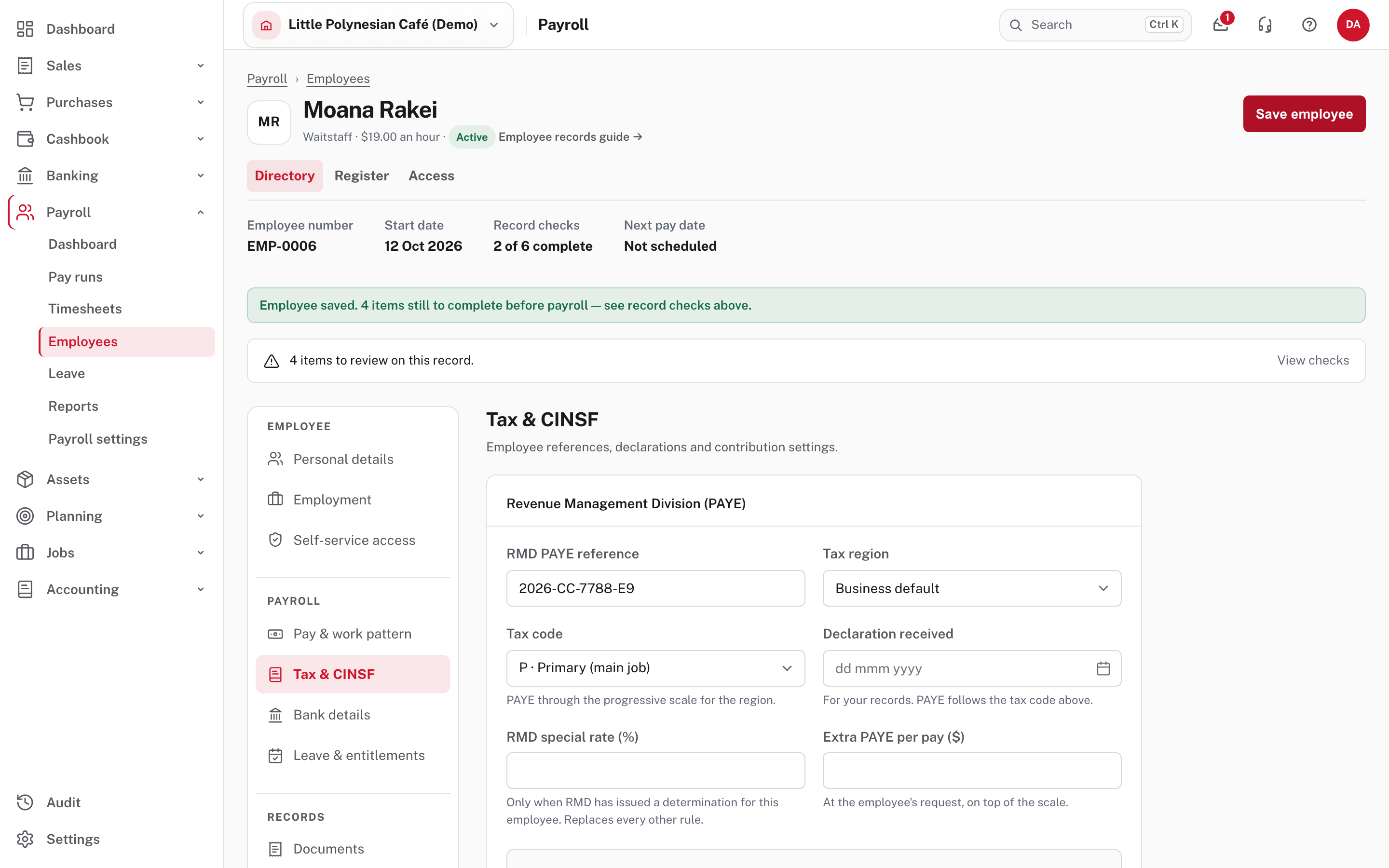Expand the Sales menu chevron
Screen dimensions: 1389x868
(200, 66)
